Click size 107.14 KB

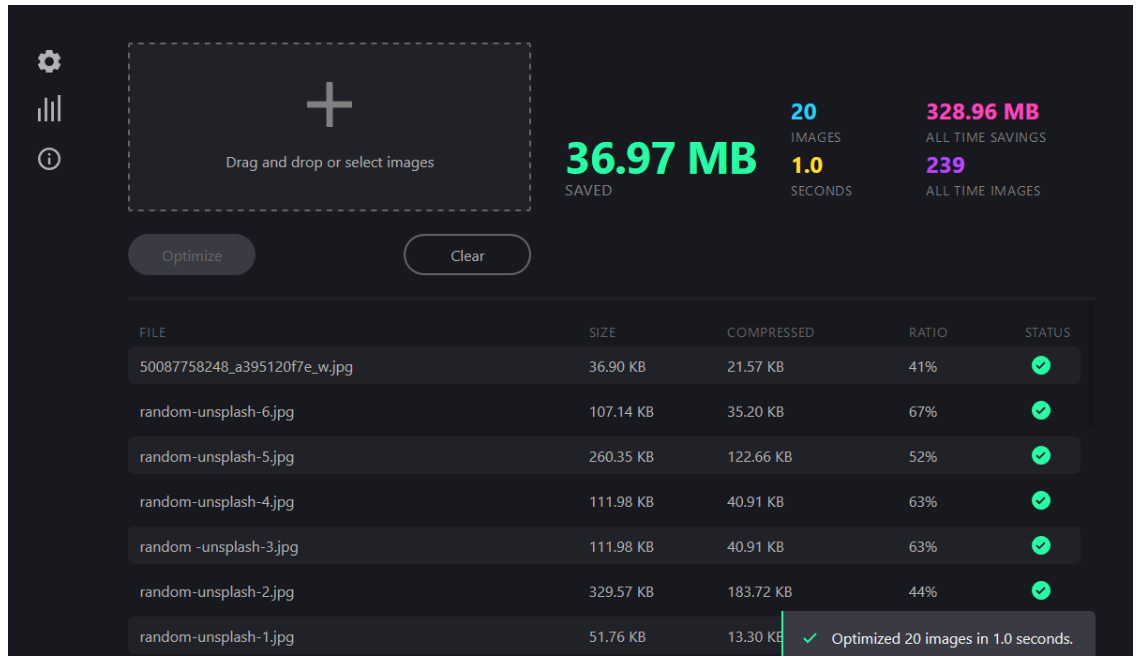[621, 411]
